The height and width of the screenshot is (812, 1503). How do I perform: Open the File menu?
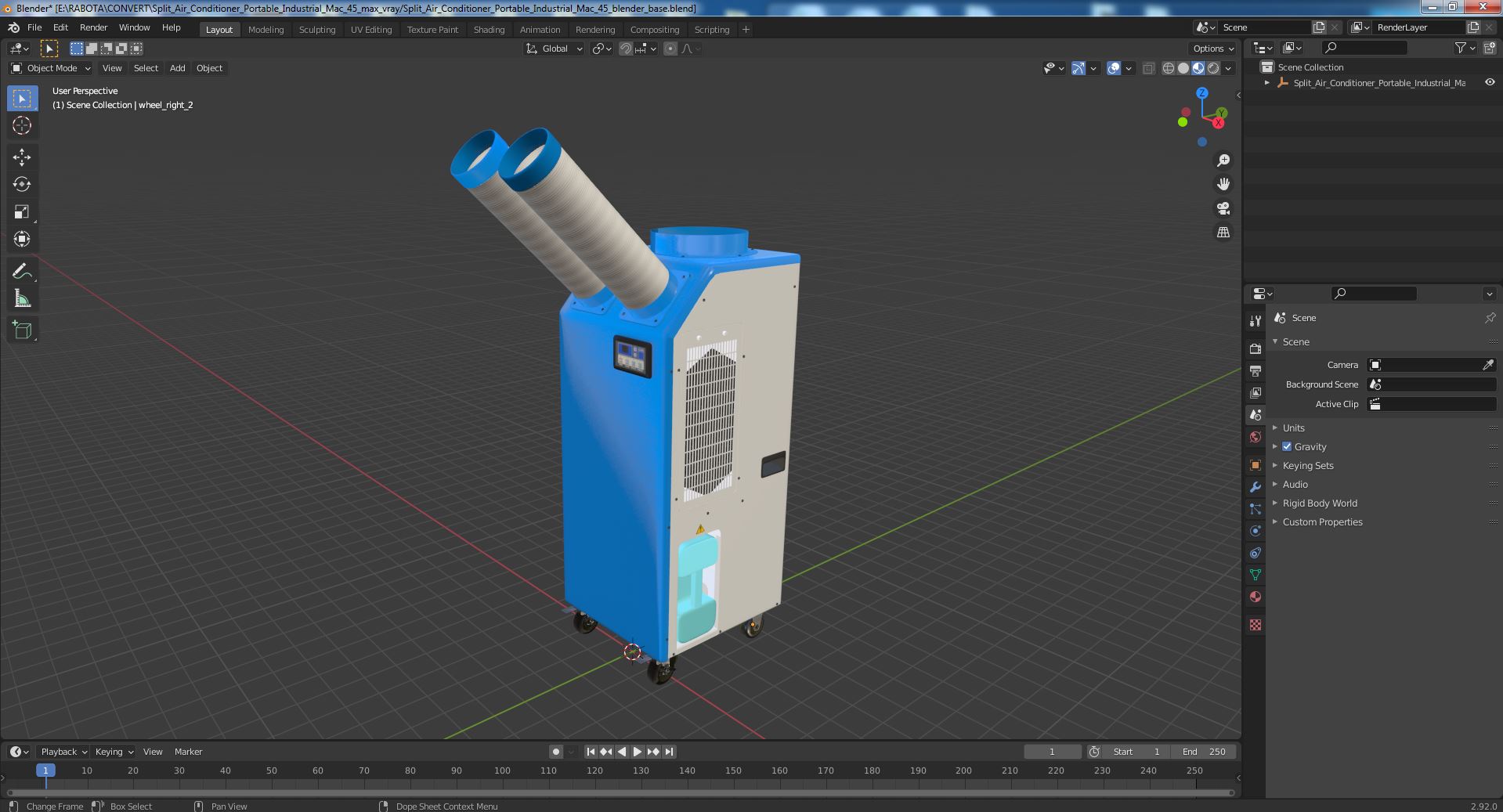pyautogui.click(x=34, y=27)
